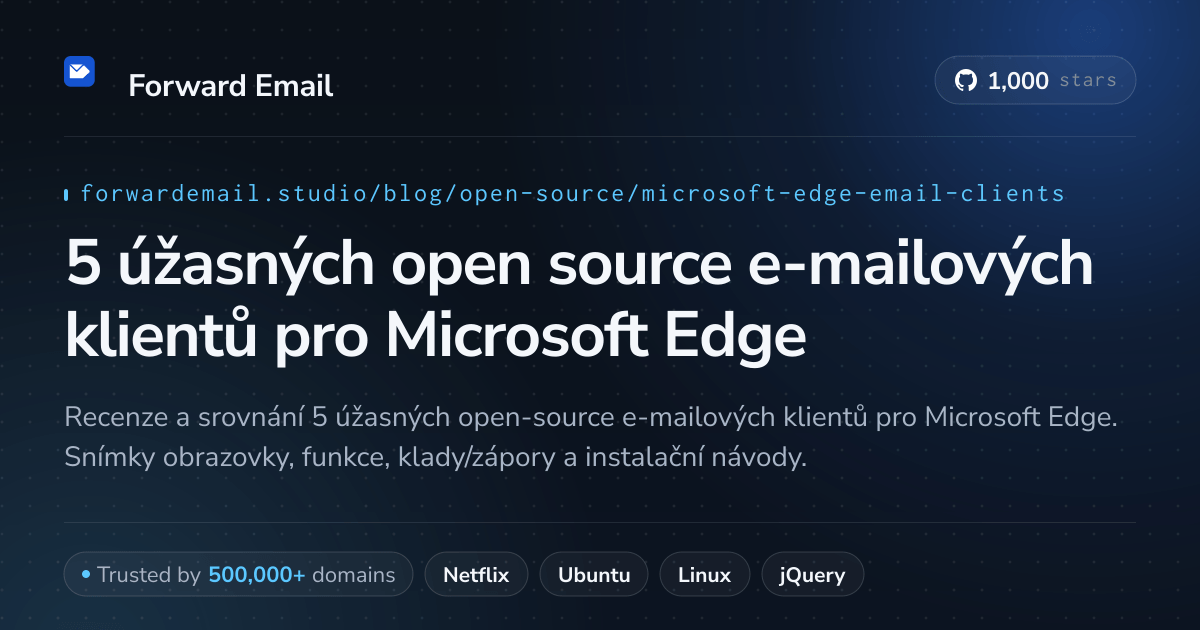The height and width of the screenshot is (630, 1200).
Task: Select the Linux badge
Action: pos(704,575)
